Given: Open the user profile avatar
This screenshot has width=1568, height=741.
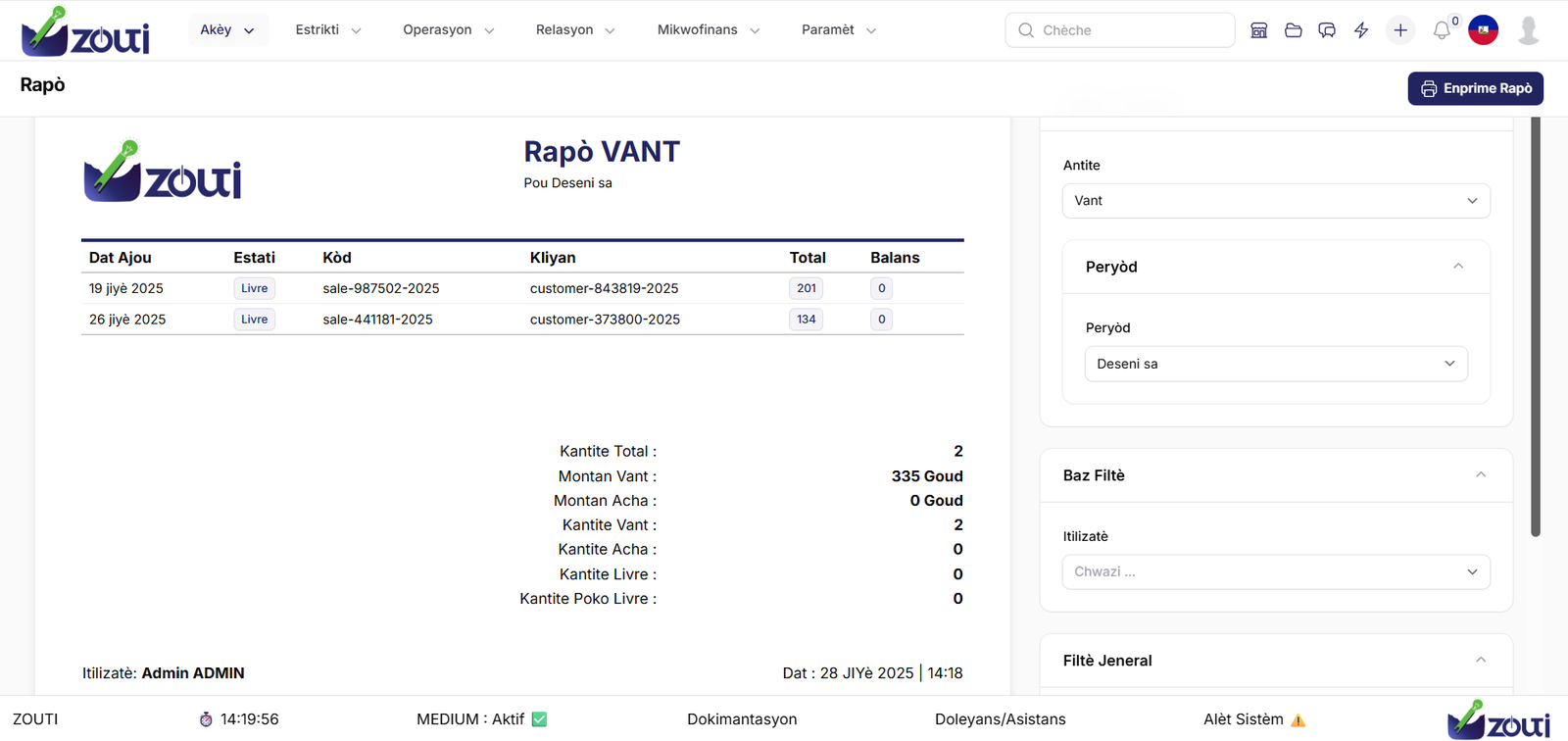Looking at the screenshot, I should pyautogui.click(x=1528, y=30).
